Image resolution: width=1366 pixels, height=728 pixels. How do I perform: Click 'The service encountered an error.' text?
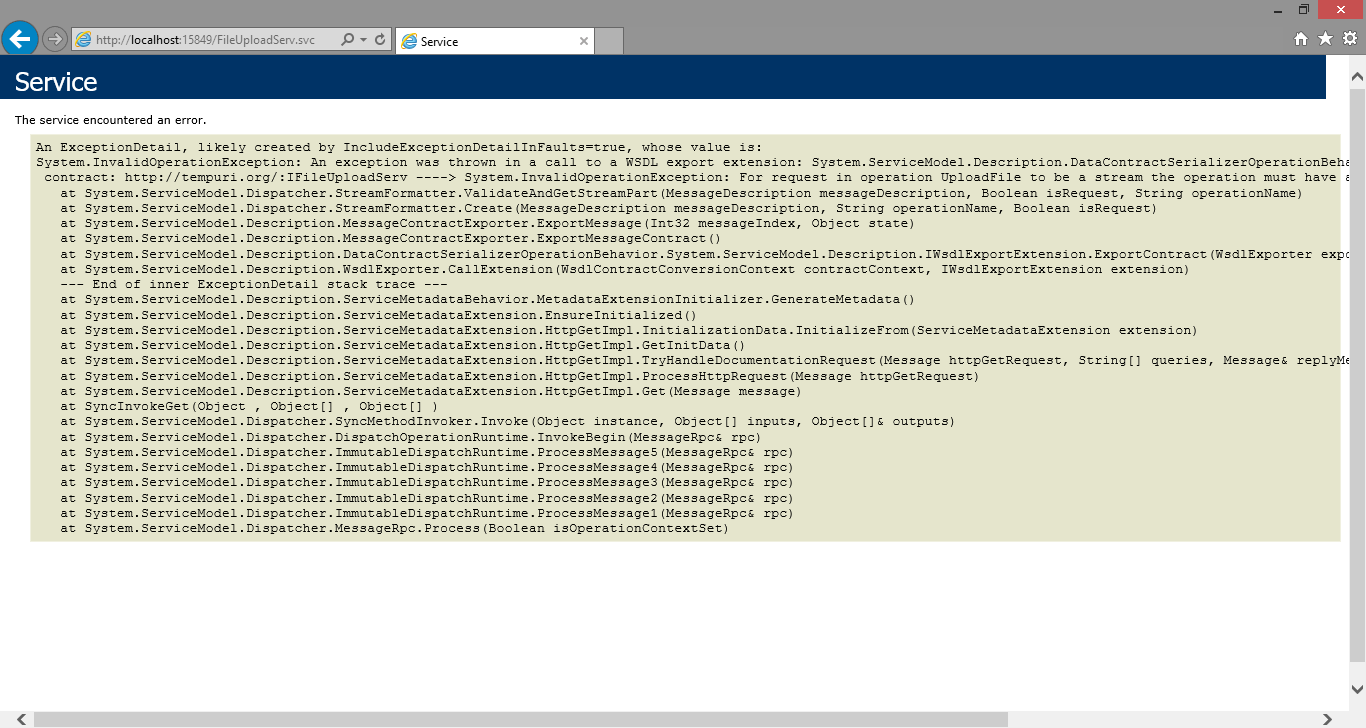click(110, 120)
